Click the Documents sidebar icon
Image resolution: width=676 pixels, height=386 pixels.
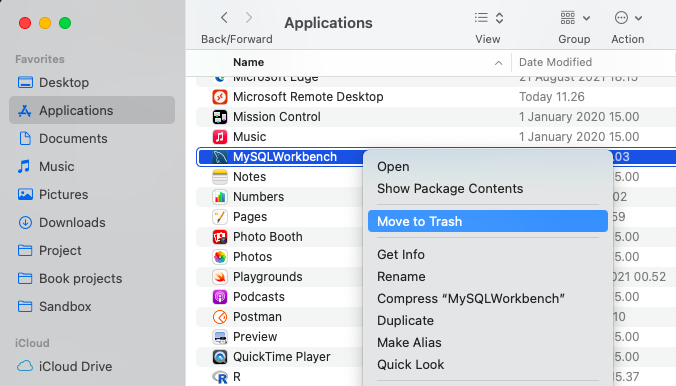coord(25,138)
